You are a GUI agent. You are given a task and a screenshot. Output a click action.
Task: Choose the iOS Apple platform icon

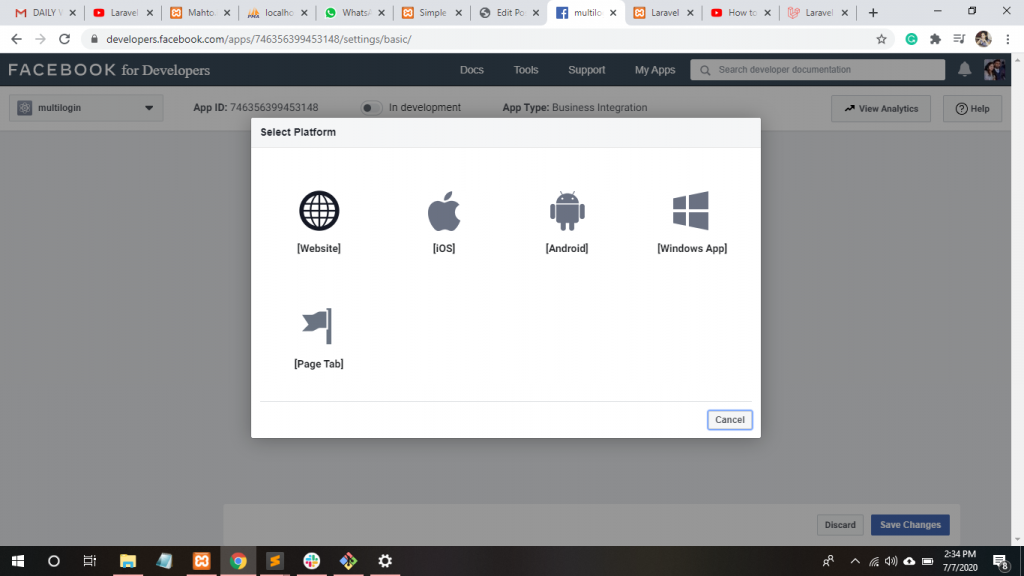444,211
